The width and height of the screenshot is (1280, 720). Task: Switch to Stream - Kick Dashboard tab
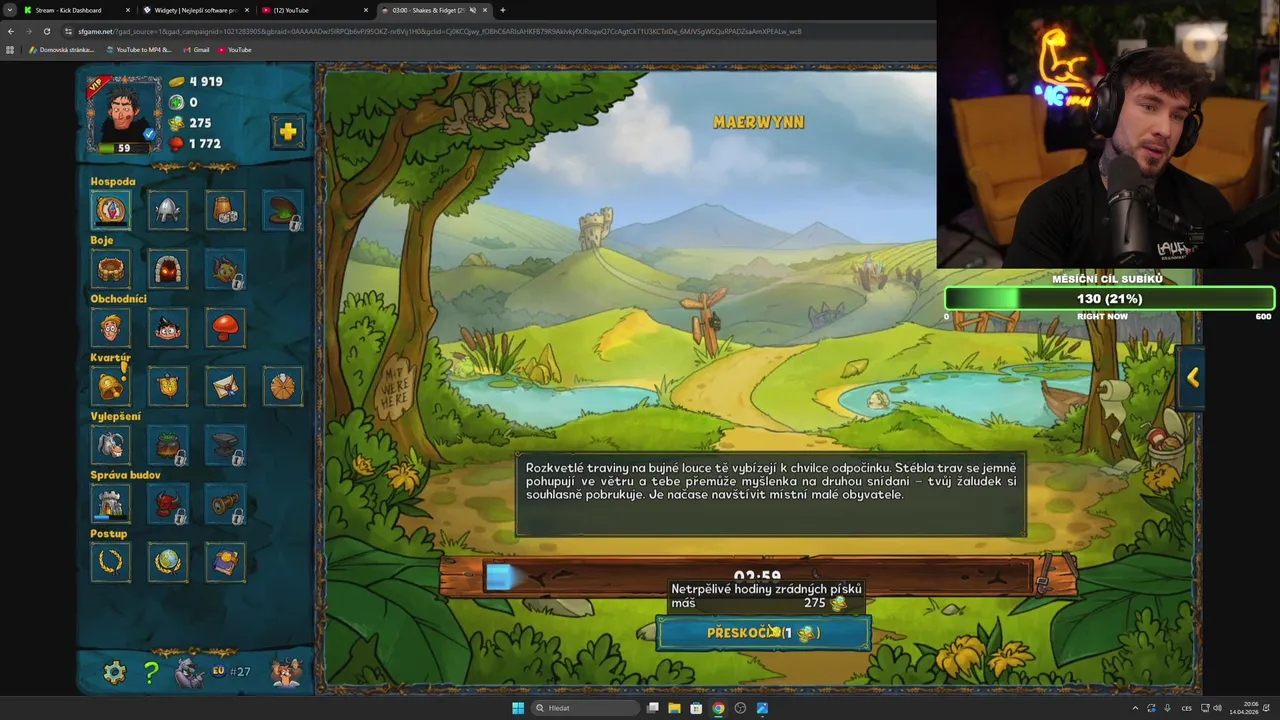tap(76, 10)
